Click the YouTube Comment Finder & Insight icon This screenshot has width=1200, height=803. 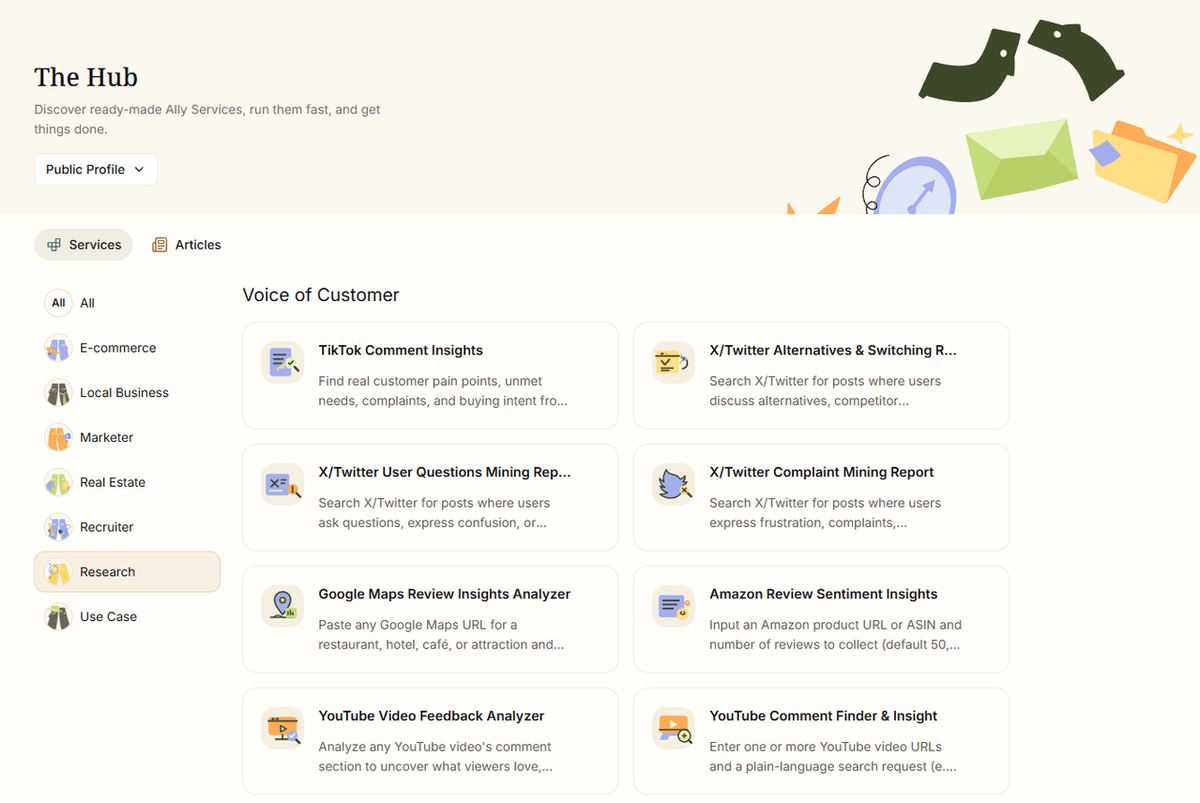tap(673, 729)
